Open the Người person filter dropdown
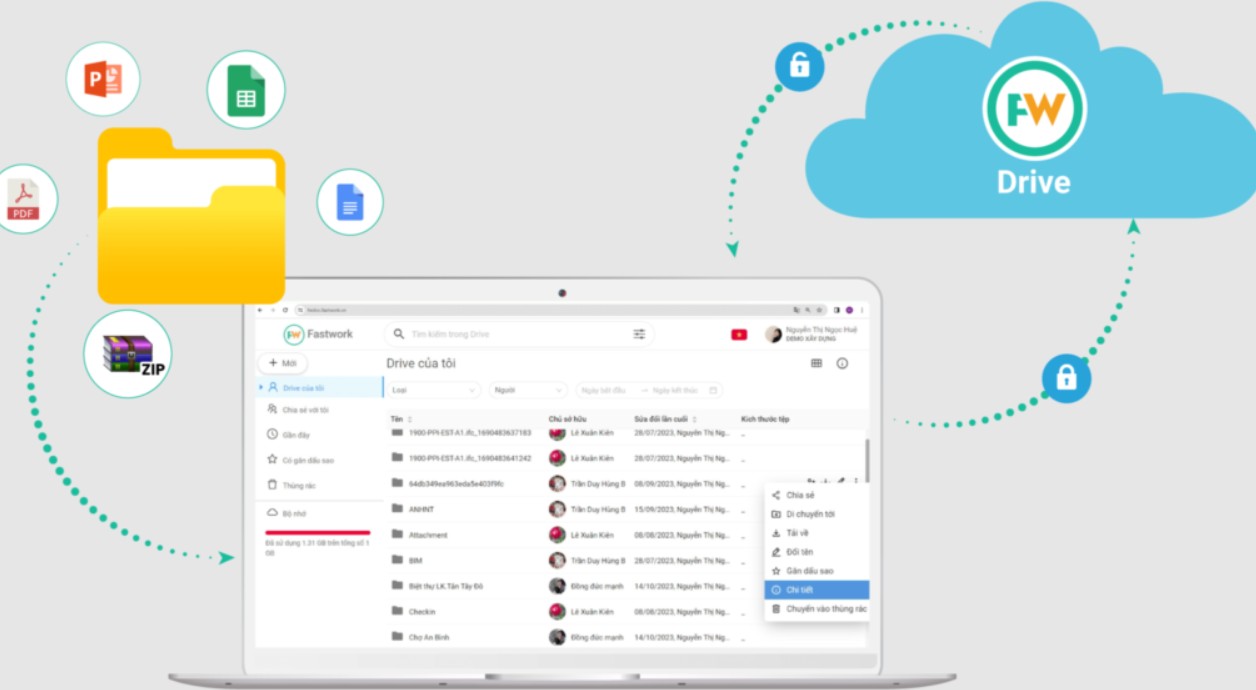1256x690 pixels. (x=528, y=390)
